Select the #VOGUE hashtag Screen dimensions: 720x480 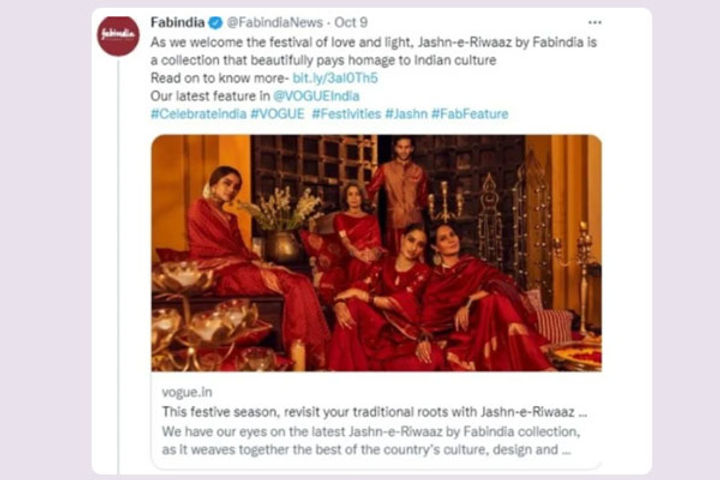coord(277,114)
